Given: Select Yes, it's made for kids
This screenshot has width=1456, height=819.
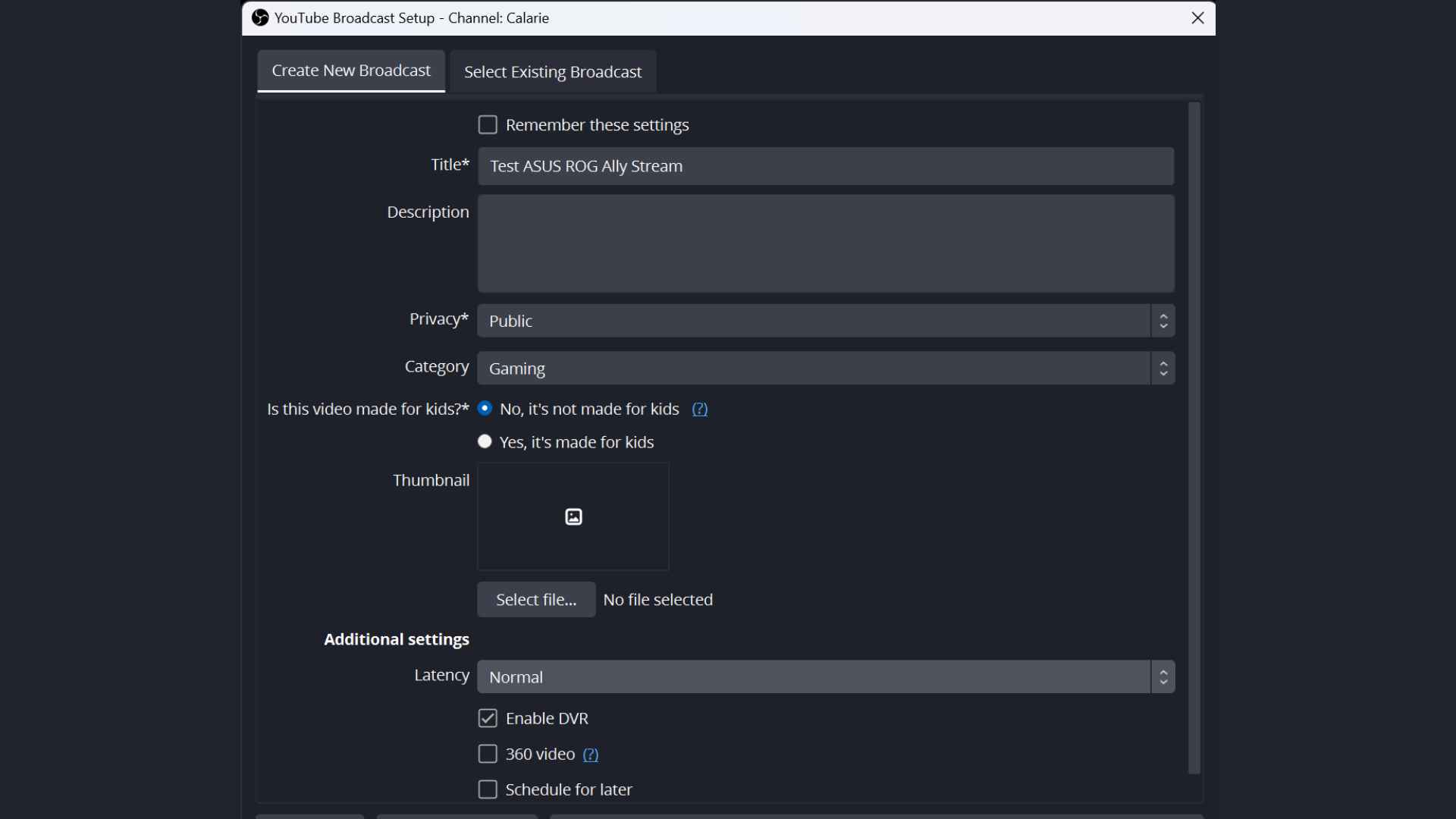Looking at the screenshot, I should 485,441.
